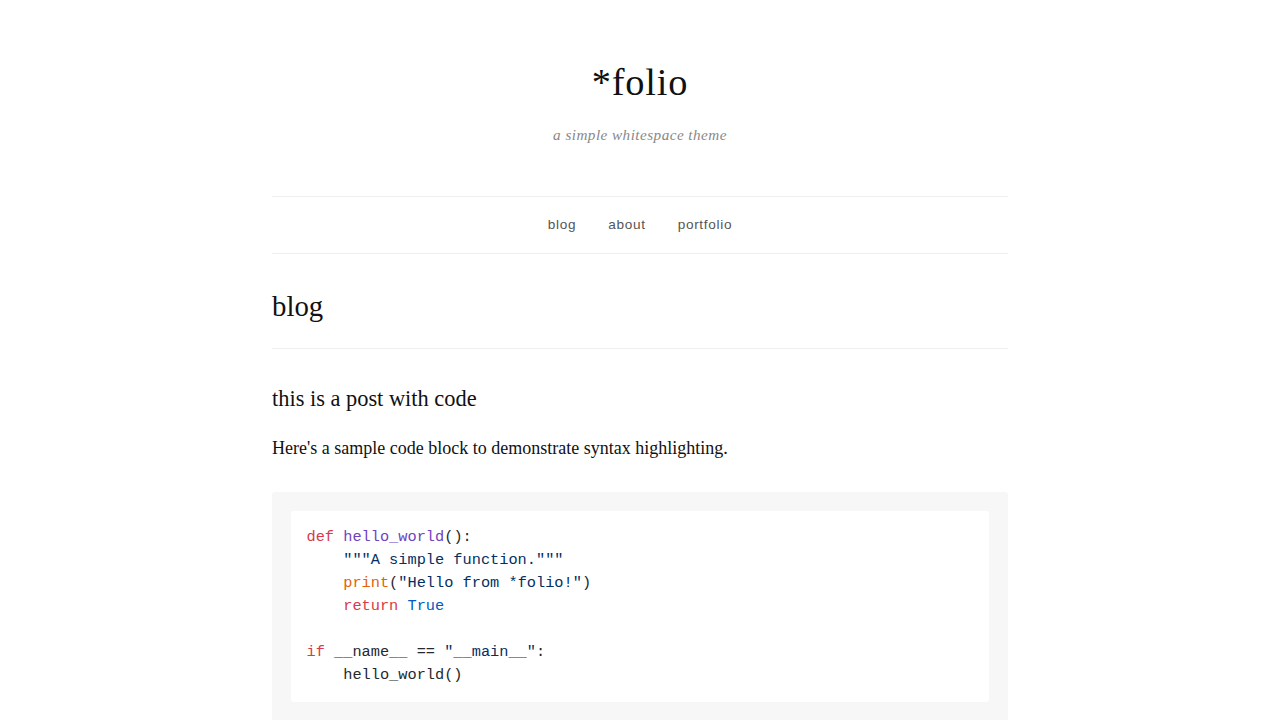
Task: Select the tagline 'a simple whitespace theme'
Action: (x=640, y=136)
